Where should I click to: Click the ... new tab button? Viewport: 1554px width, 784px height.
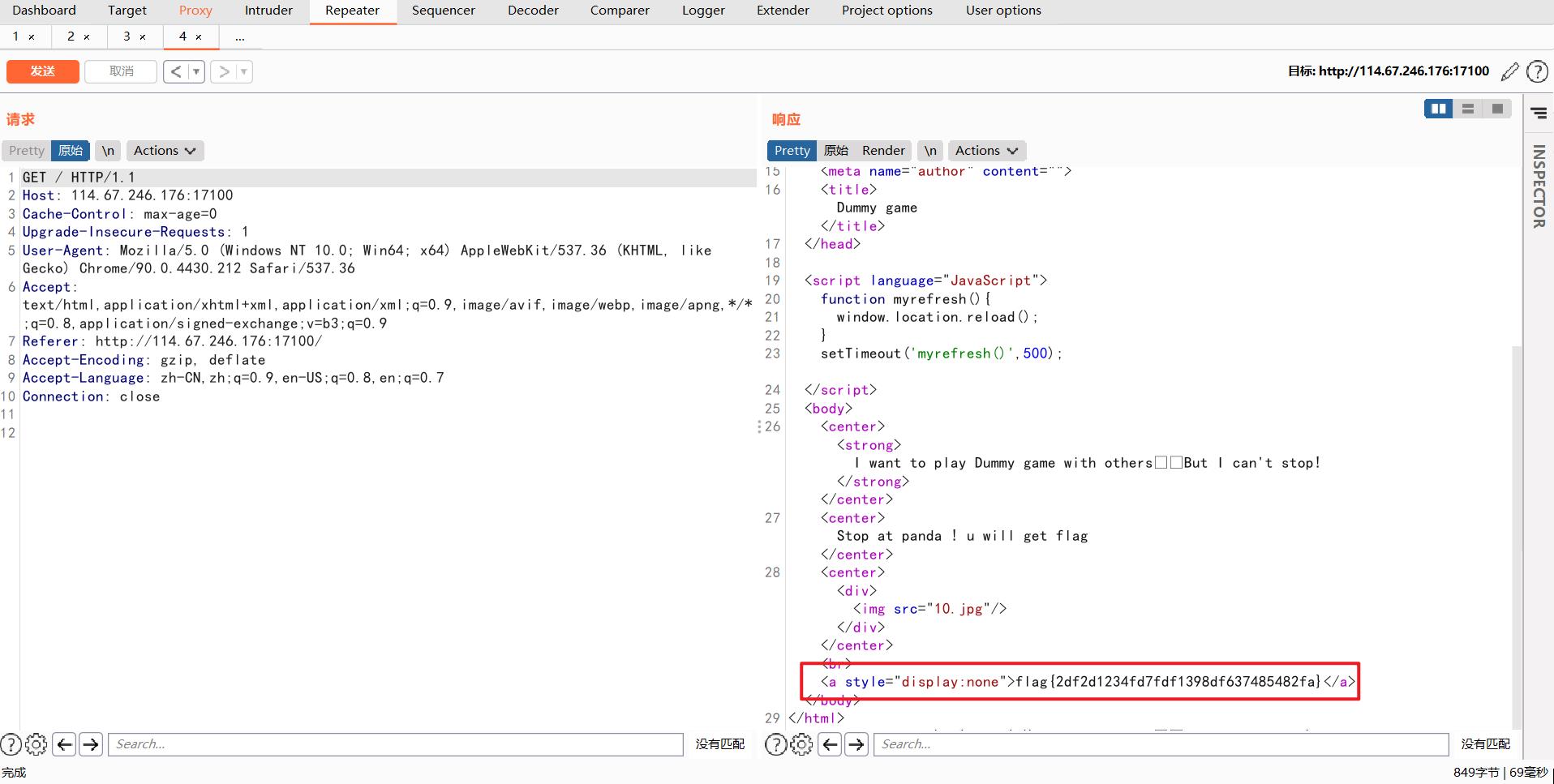[239, 37]
